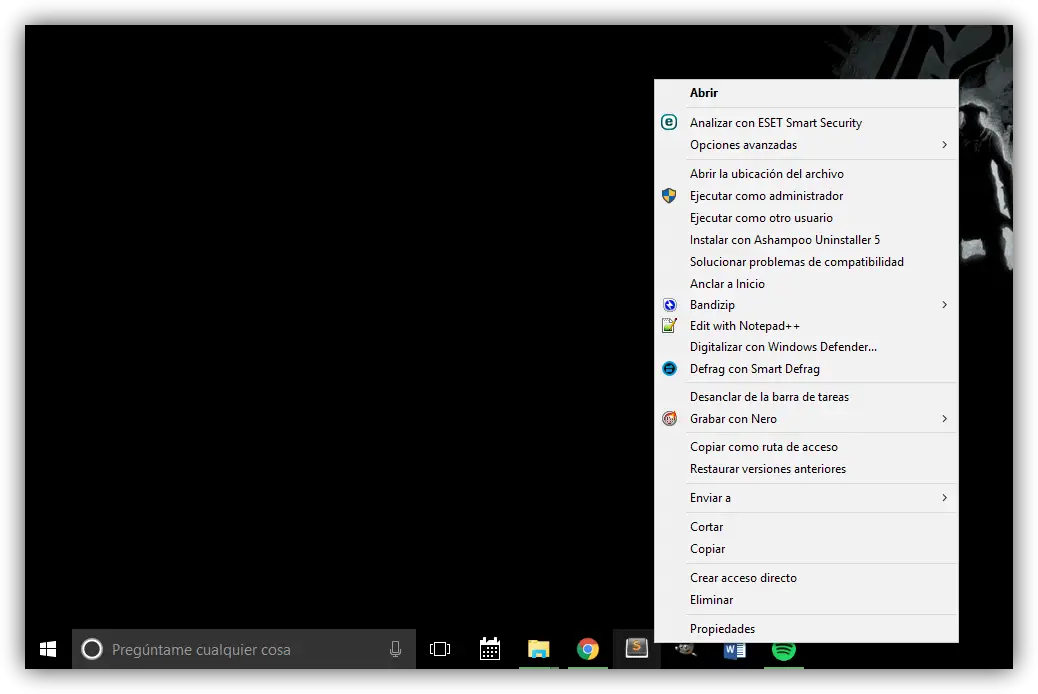Select Restaurar versiones anteriores
The image size is (1038, 694).
[x=806, y=468]
